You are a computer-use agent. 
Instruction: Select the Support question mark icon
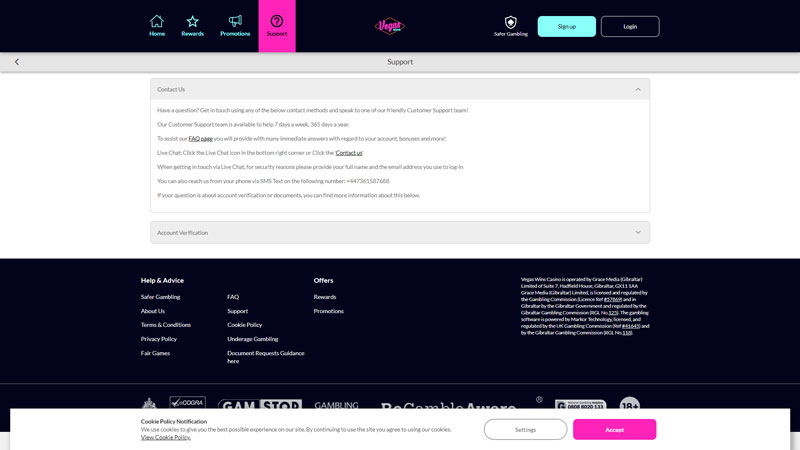[x=277, y=21]
